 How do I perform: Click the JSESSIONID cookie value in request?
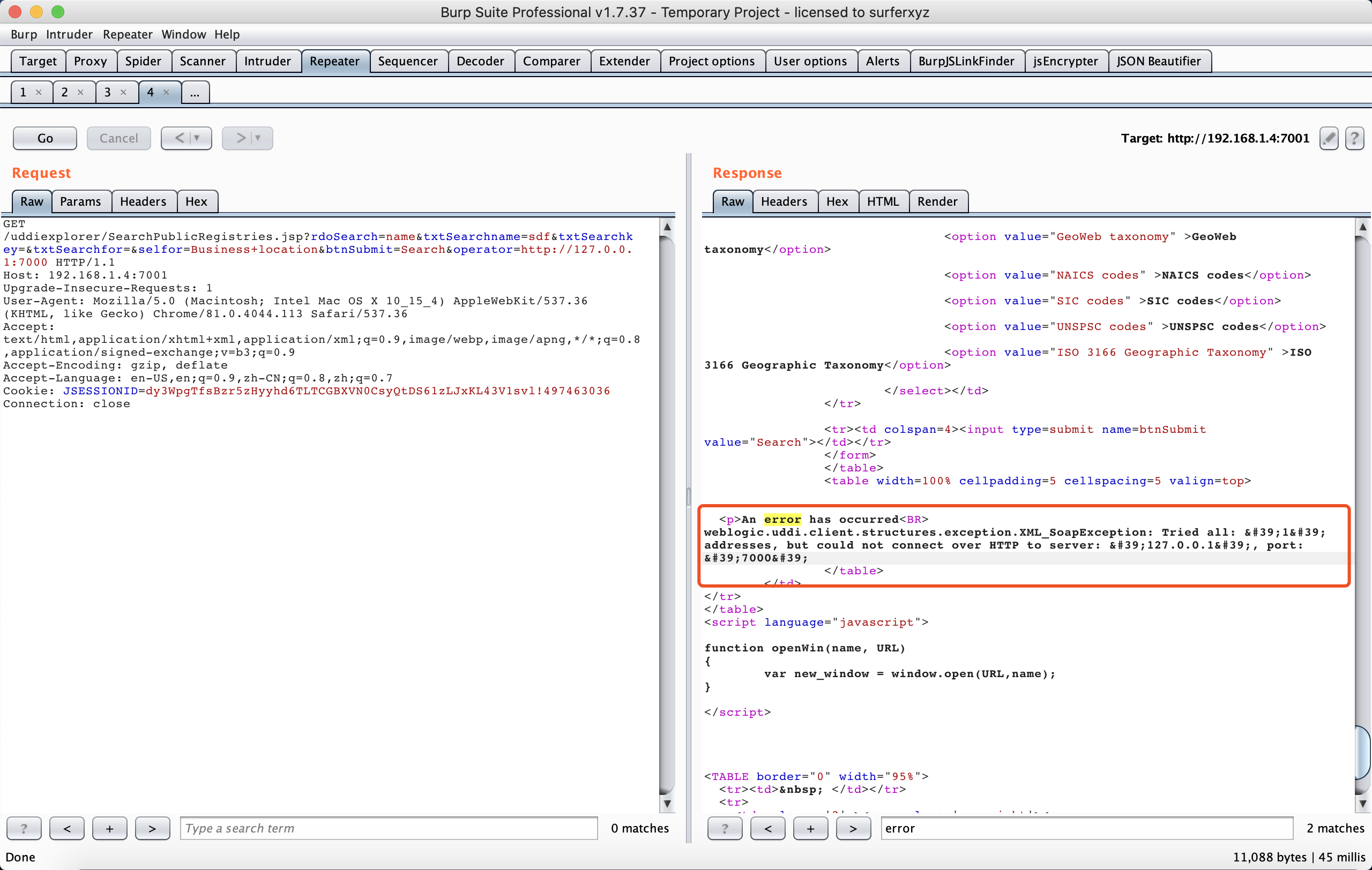pos(378,391)
